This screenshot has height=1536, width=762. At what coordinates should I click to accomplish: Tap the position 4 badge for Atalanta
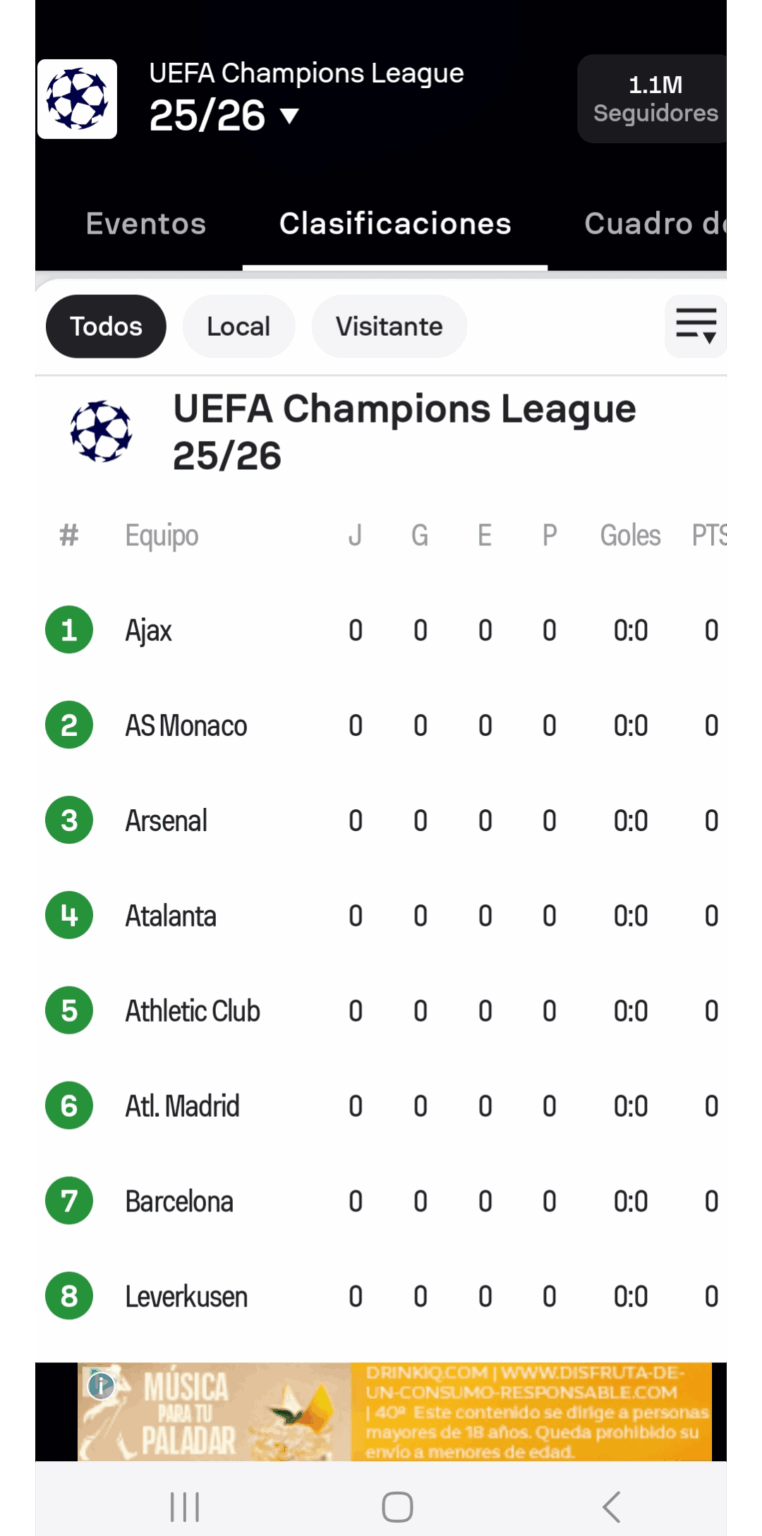69,916
